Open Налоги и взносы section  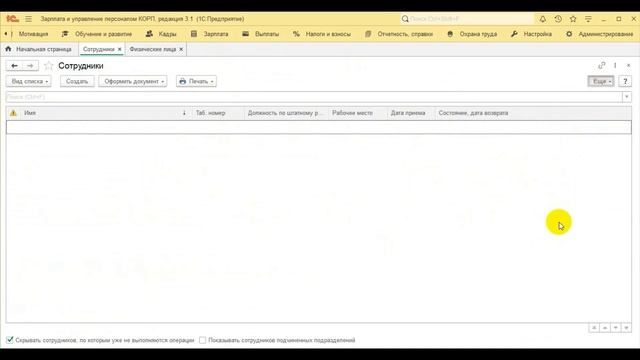coord(322,34)
